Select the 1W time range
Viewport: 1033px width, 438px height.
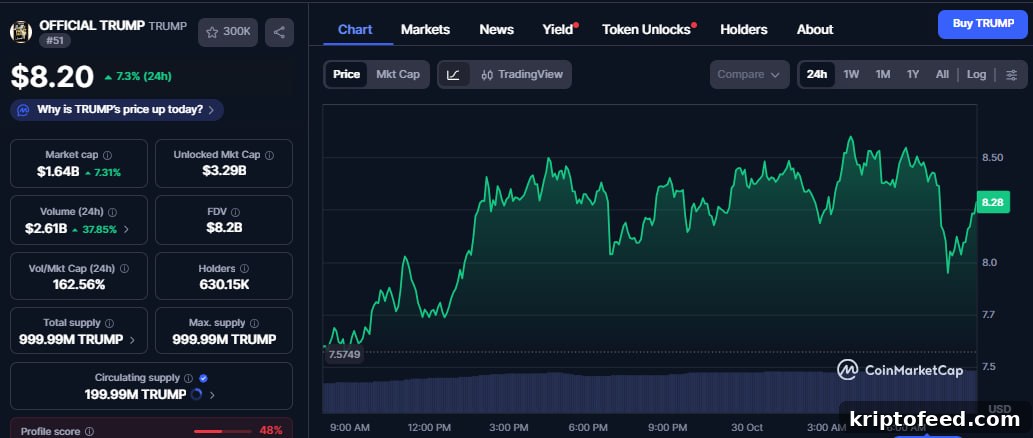[x=851, y=74]
